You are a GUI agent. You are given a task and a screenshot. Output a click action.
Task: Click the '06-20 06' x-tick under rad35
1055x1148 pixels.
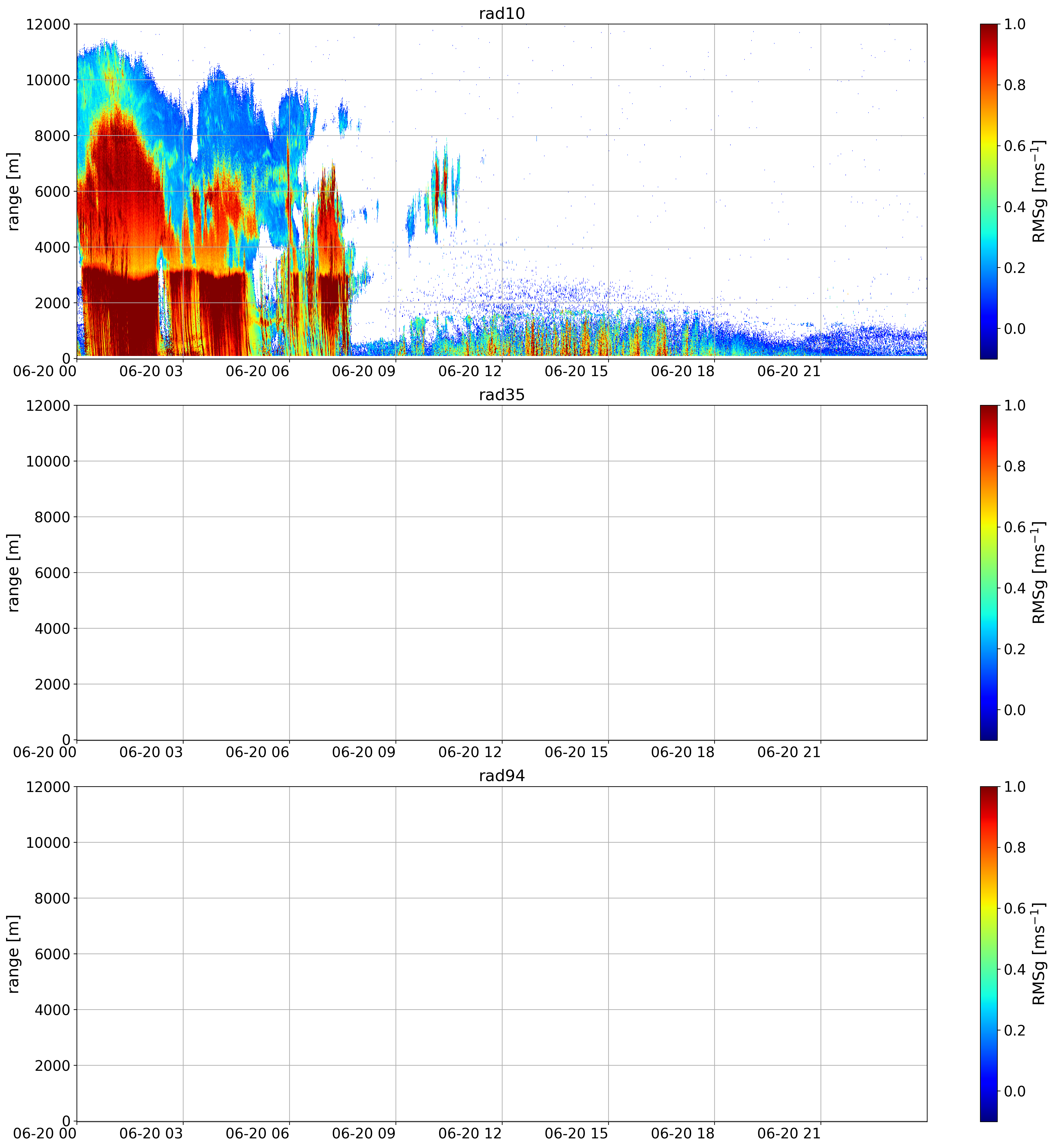tap(258, 752)
